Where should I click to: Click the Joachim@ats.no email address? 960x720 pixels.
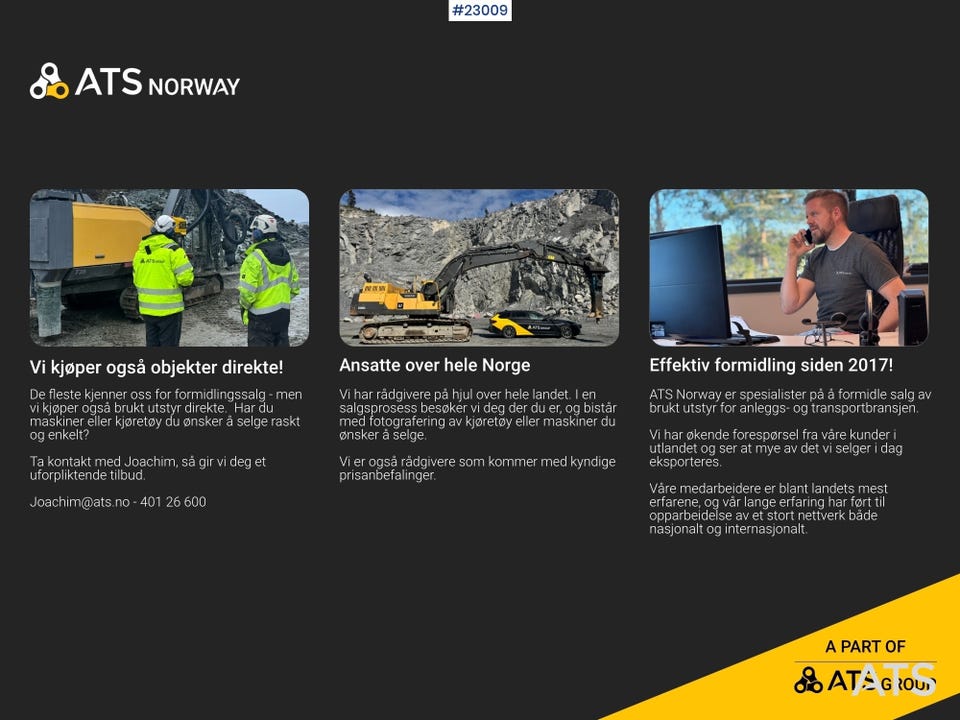tap(80, 502)
